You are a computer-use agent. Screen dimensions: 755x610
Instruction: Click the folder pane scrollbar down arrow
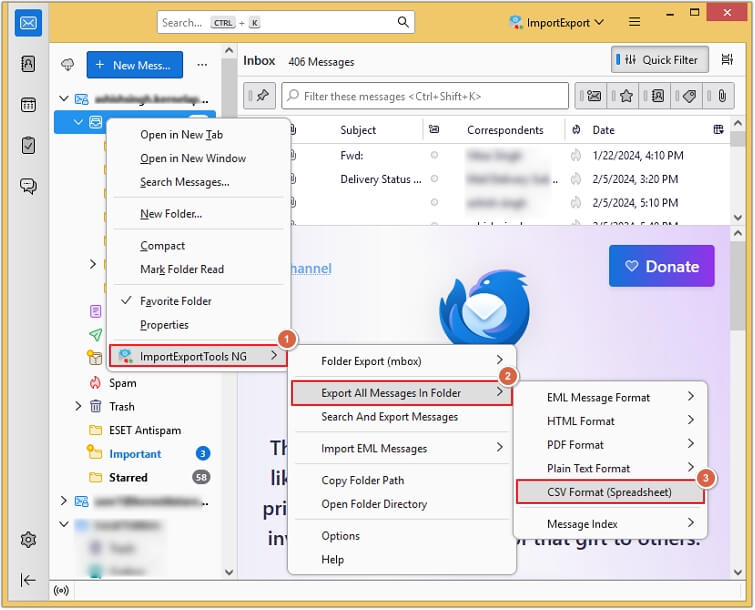coord(229,572)
